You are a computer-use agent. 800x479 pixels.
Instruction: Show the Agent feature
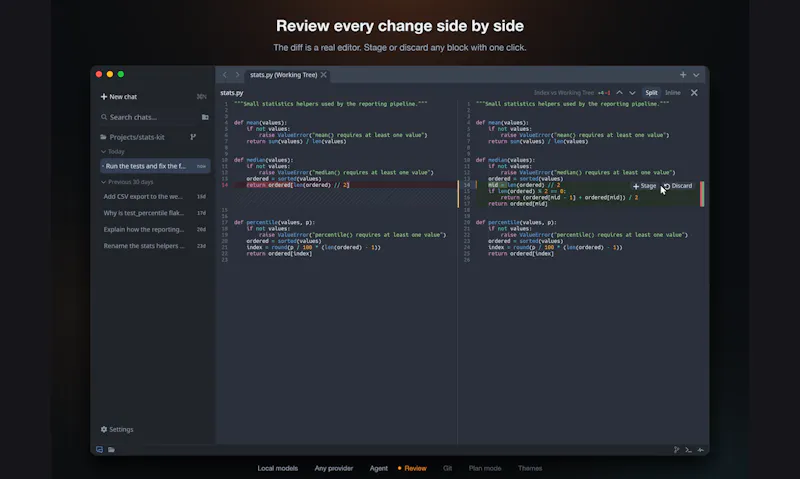pos(379,468)
